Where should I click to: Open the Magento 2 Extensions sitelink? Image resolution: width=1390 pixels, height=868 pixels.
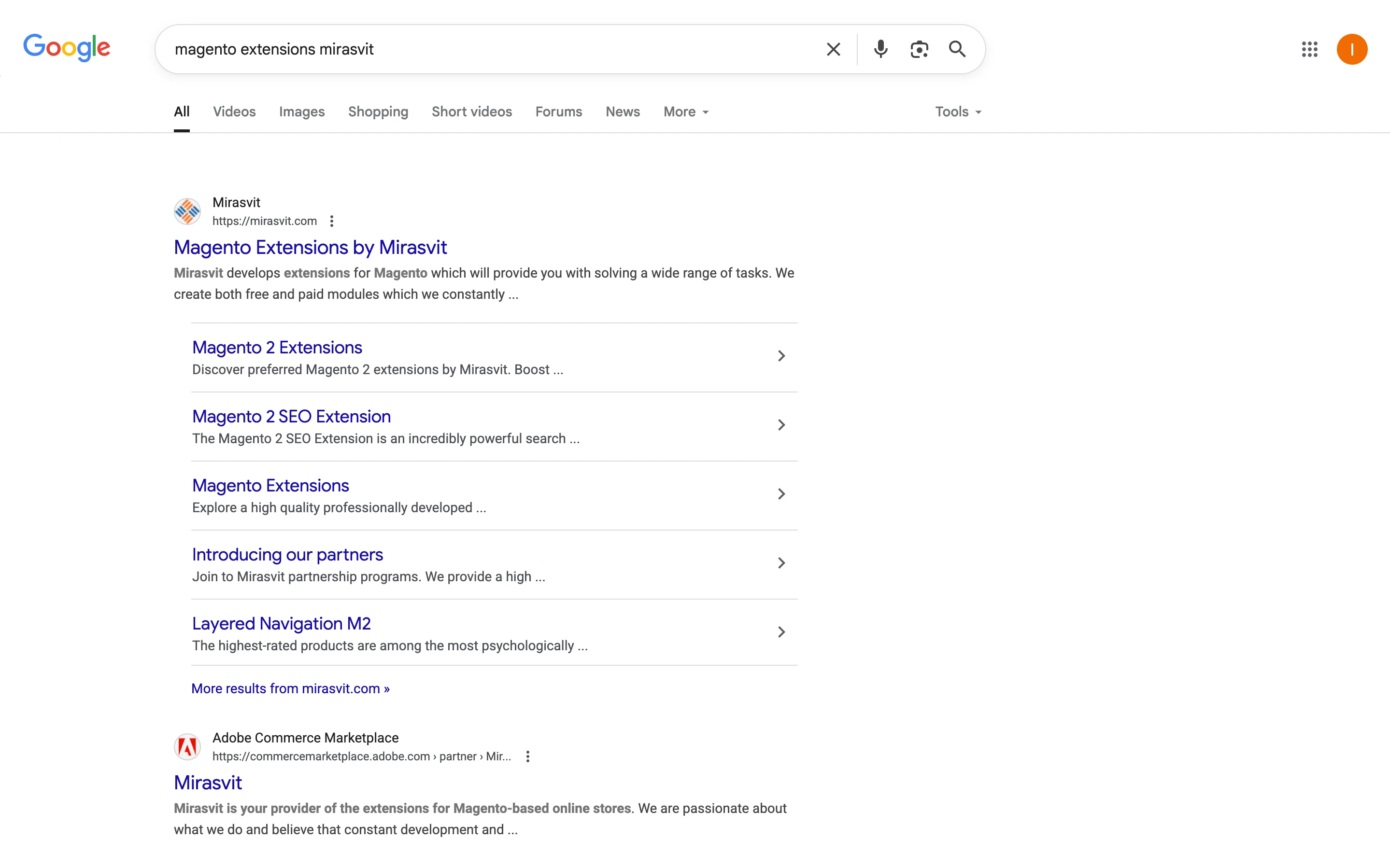tap(277, 347)
